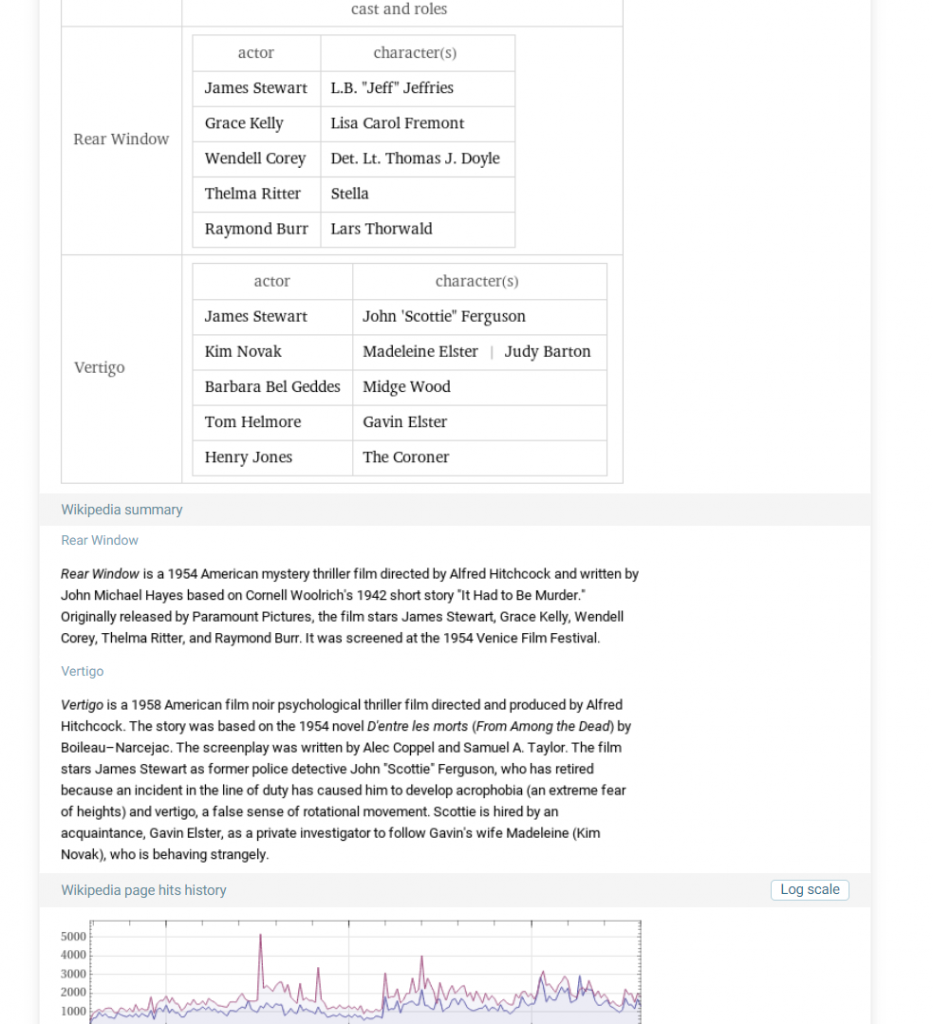Viewport: 933px width, 1024px height.
Task: Click the Wendell Corey actor cell
Action: (255, 158)
